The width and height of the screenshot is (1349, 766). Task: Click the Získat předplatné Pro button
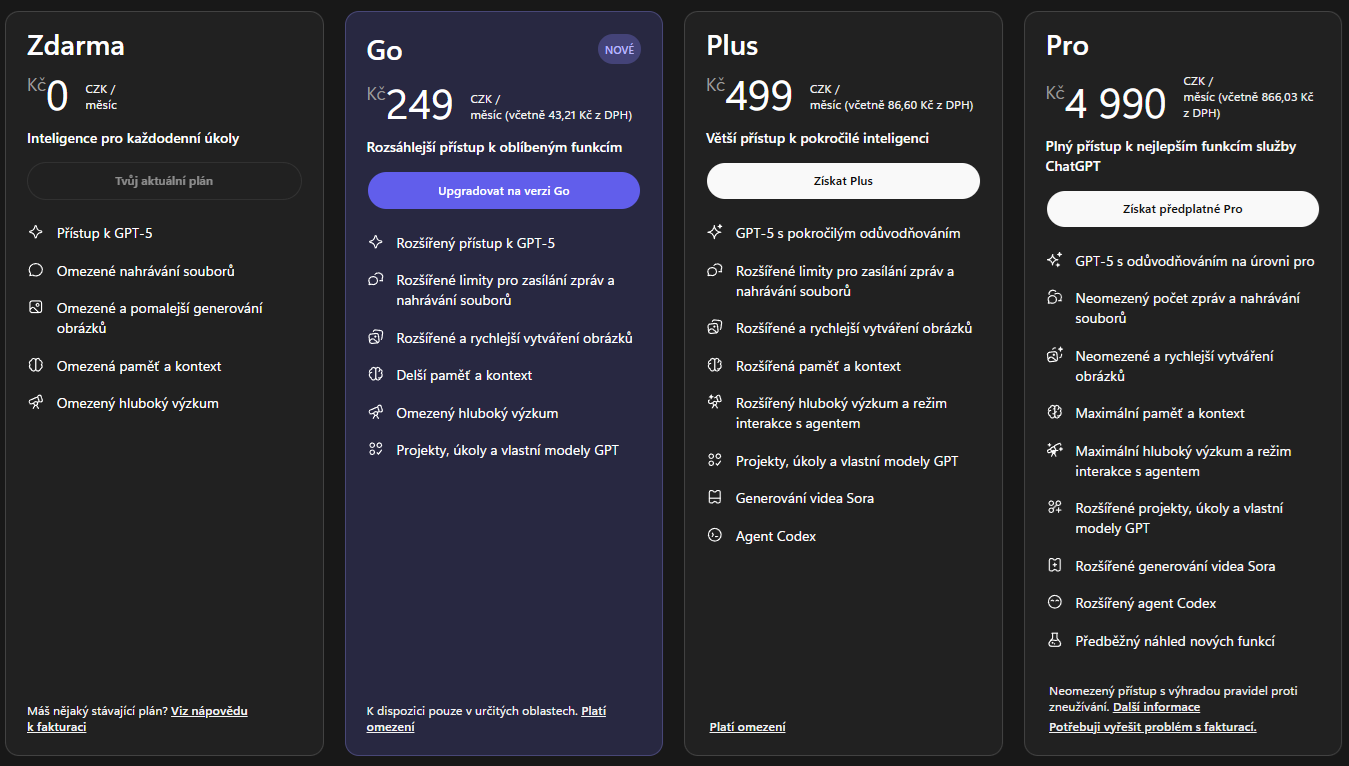(1182, 209)
